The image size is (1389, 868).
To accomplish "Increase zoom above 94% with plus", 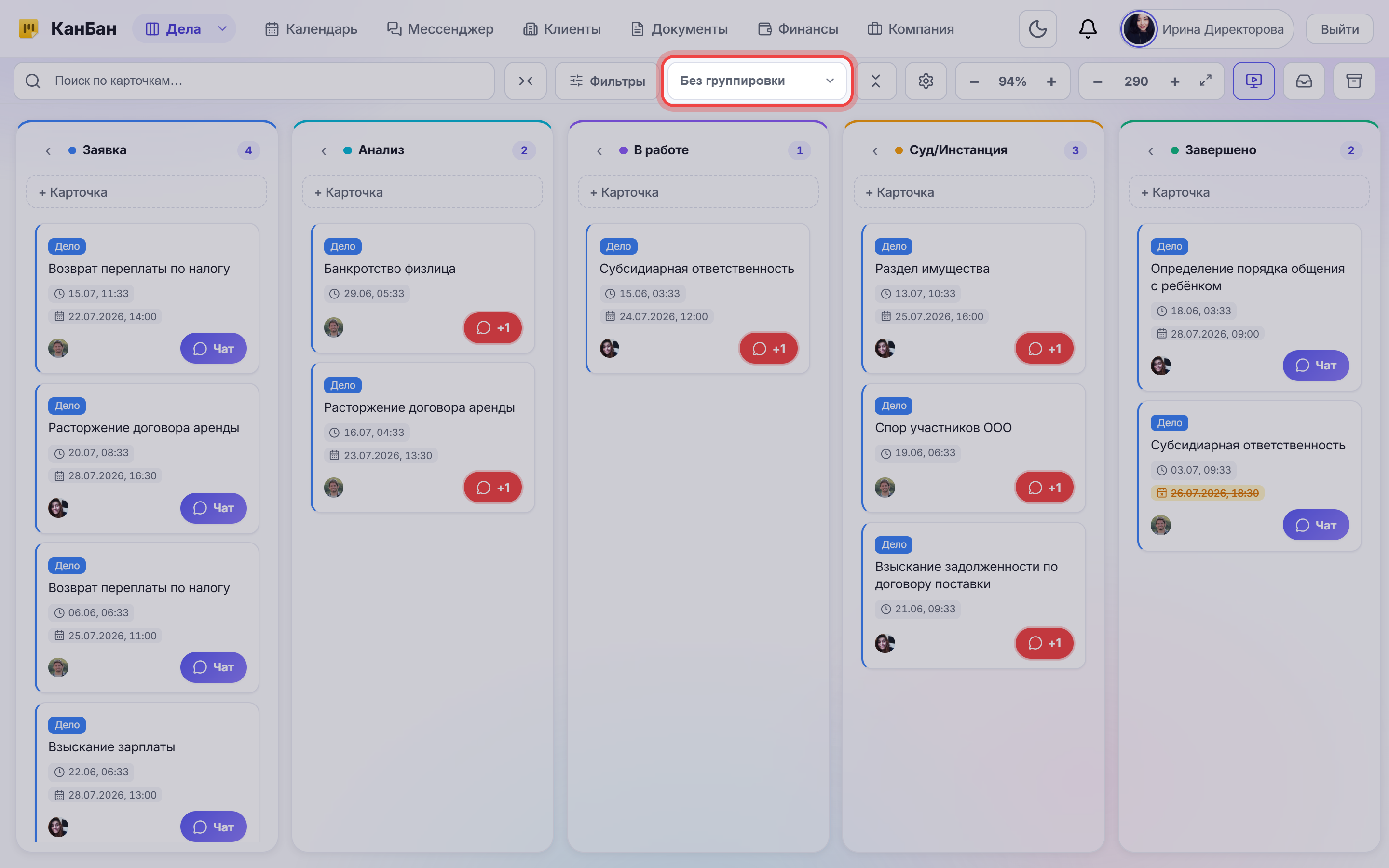I will pos(1051,81).
